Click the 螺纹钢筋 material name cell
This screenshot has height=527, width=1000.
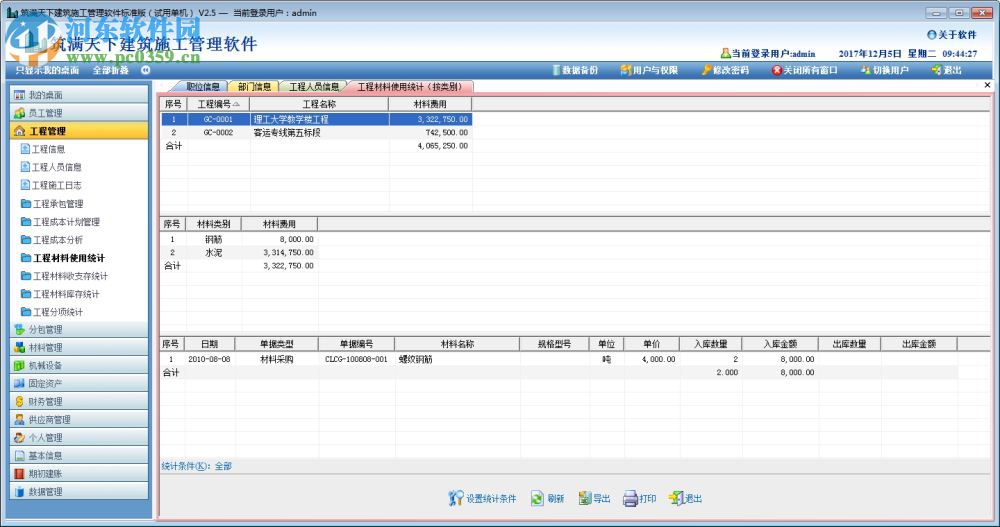point(457,359)
